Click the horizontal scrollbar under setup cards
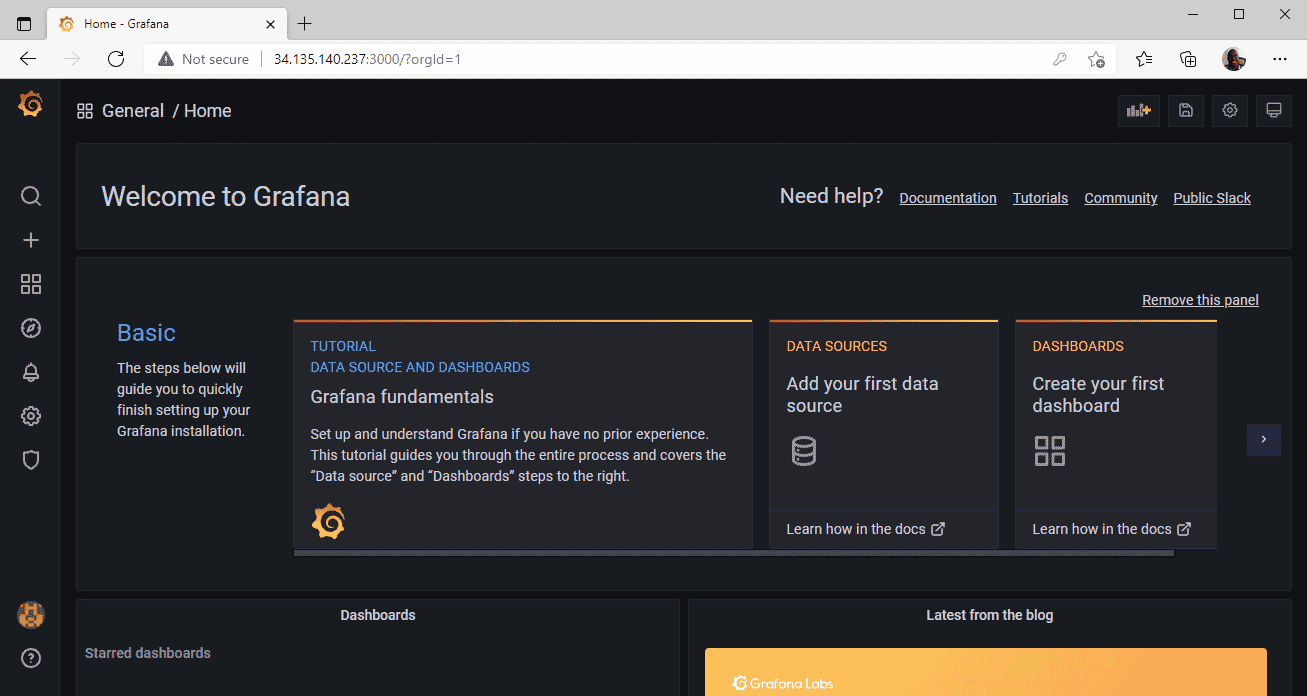Viewport: 1307px width, 696px height. pos(733,552)
